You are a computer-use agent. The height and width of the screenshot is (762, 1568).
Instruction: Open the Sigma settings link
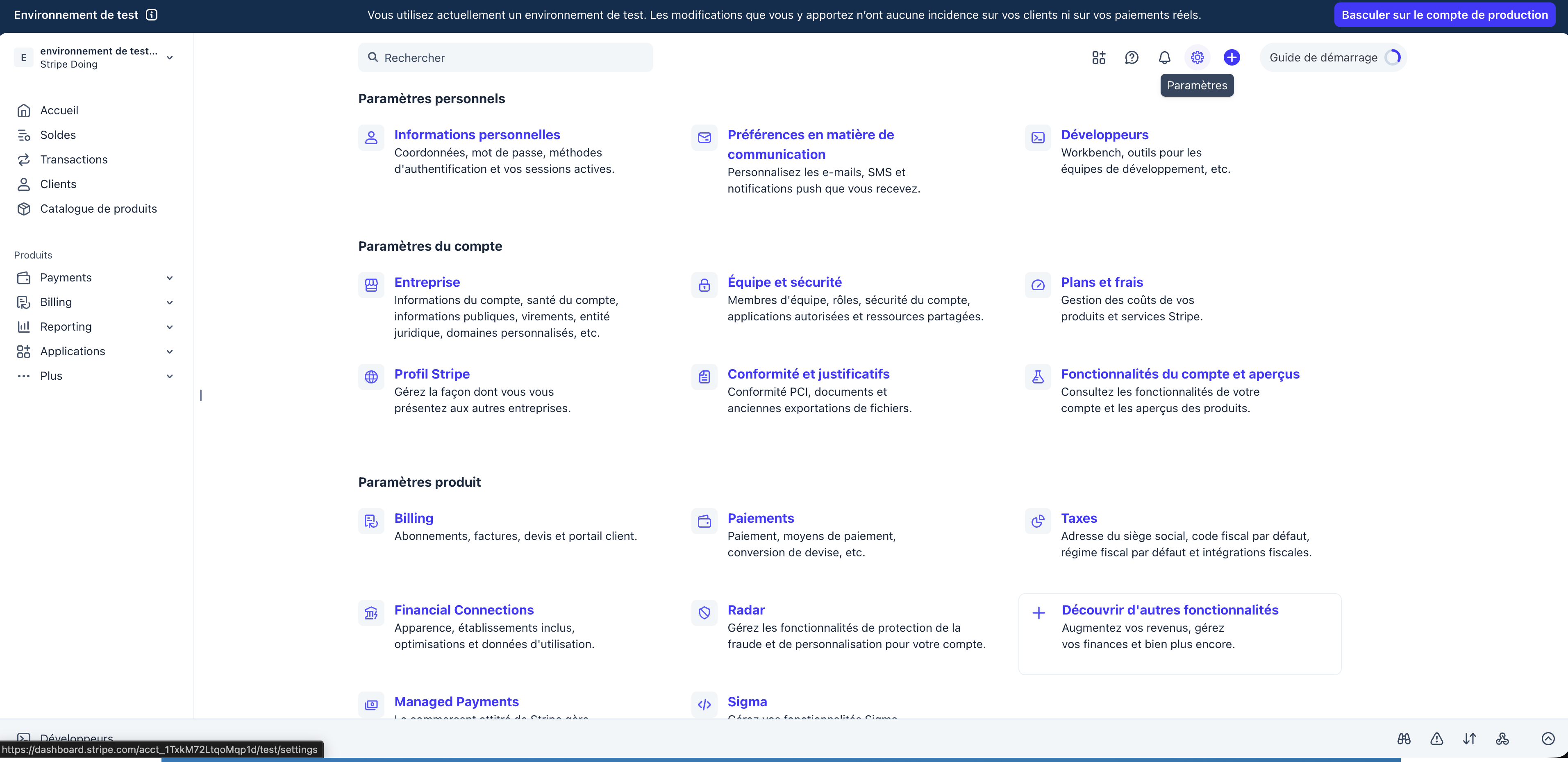[x=747, y=702]
